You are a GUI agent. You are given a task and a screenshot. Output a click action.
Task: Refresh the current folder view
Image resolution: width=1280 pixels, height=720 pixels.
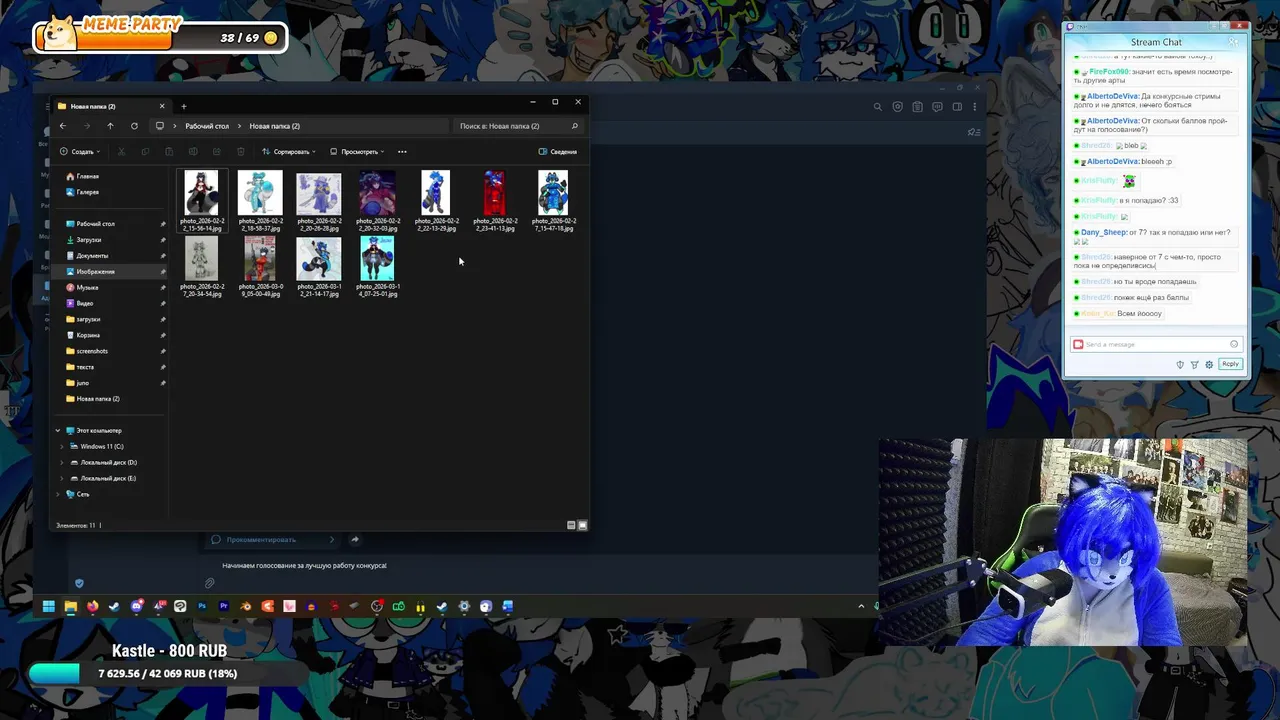[x=134, y=126]
